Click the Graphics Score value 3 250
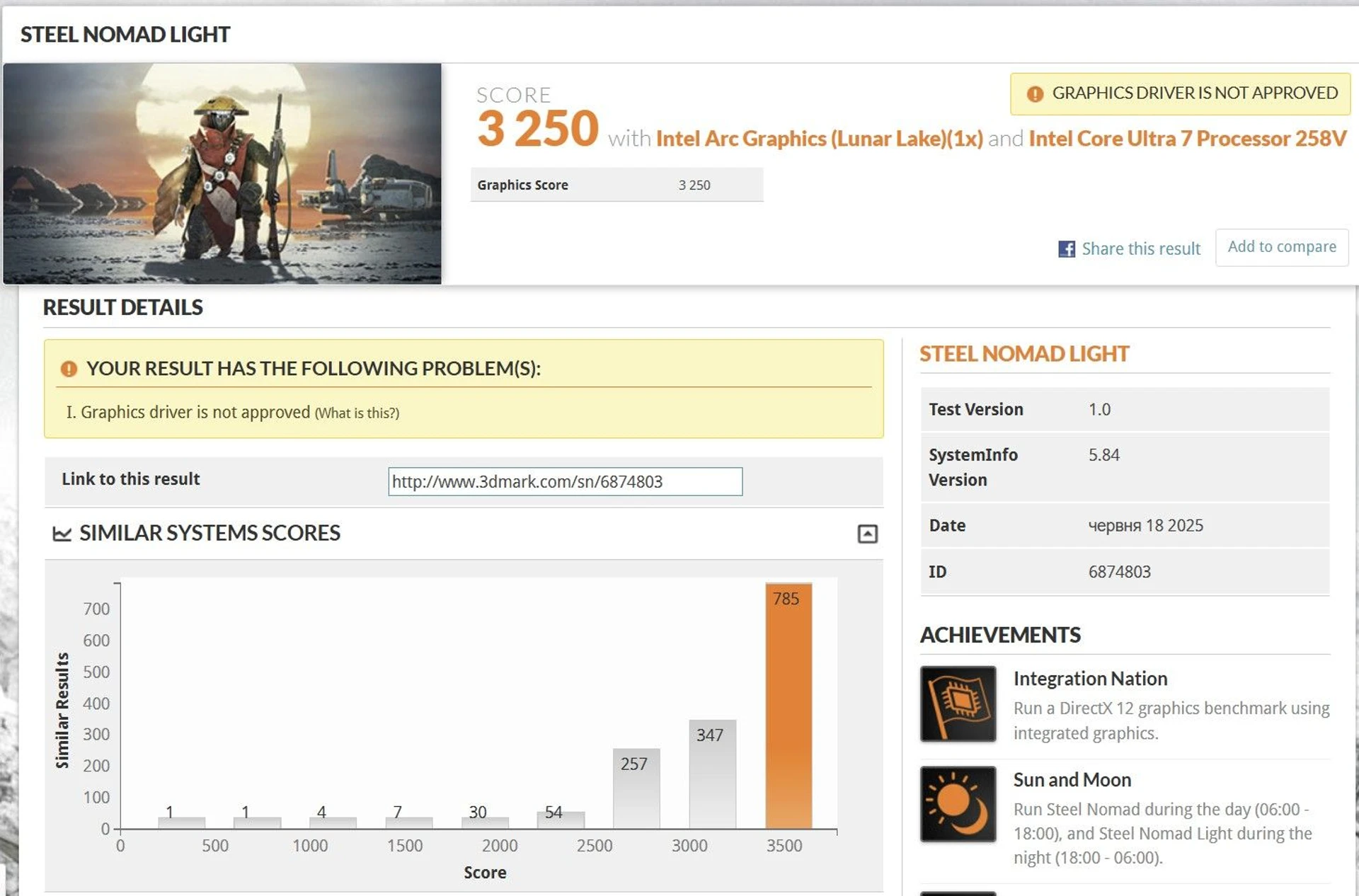 (694, 185)
